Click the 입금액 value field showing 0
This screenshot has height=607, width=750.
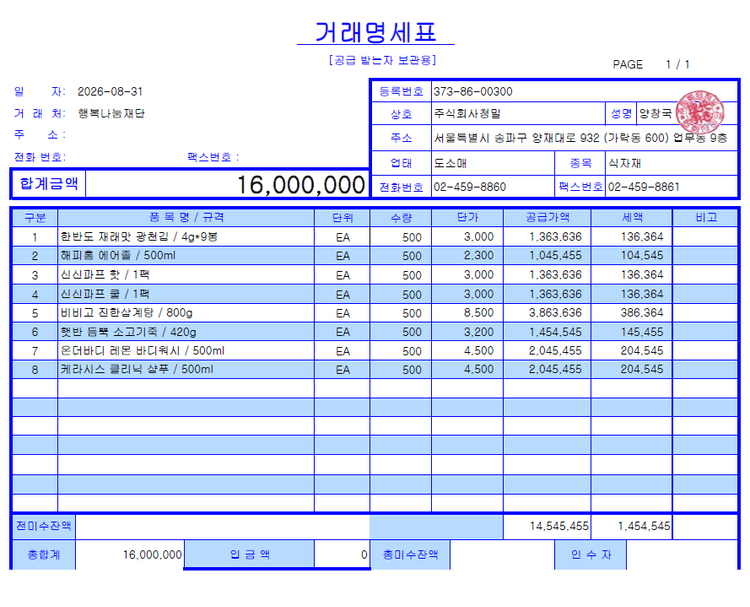point(342,554)
